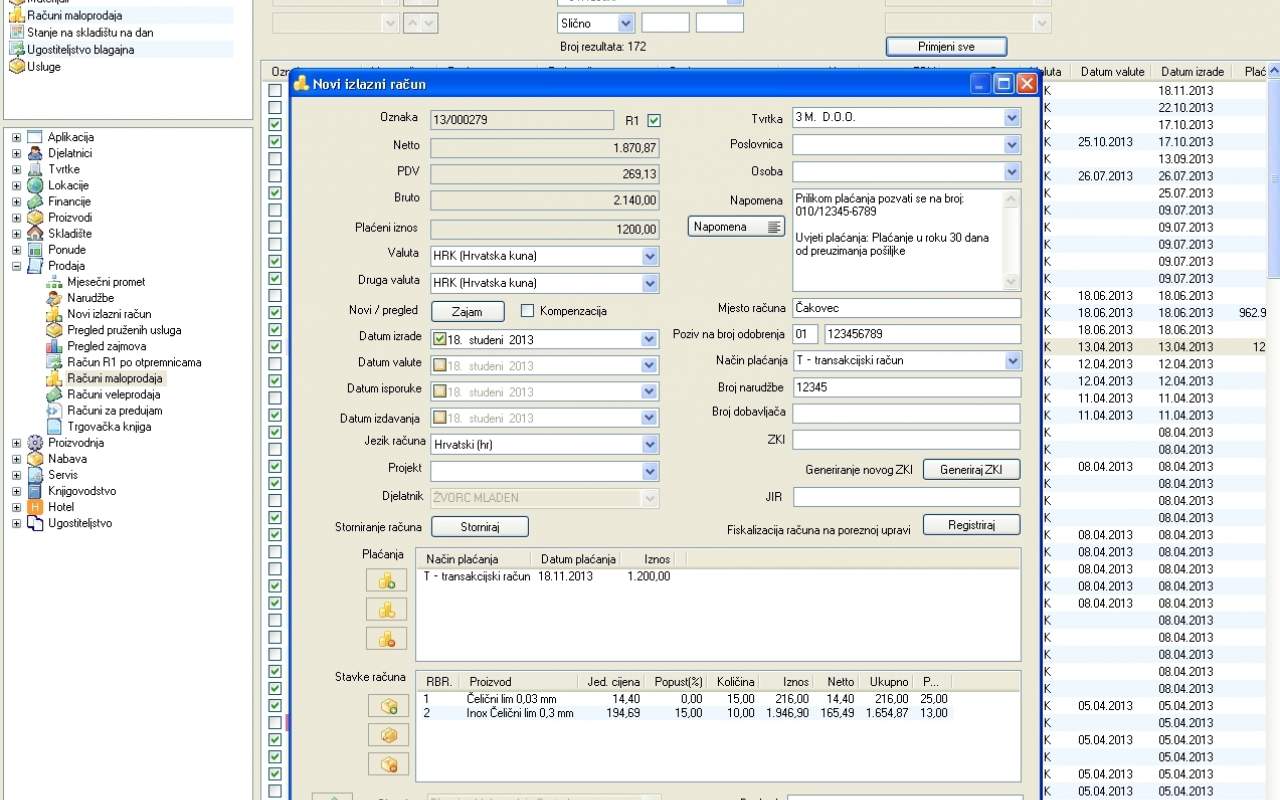Click the Registriraj fiscalization button
The width and height of the screenshot is (1280, 800).
[x=970, y=525]
